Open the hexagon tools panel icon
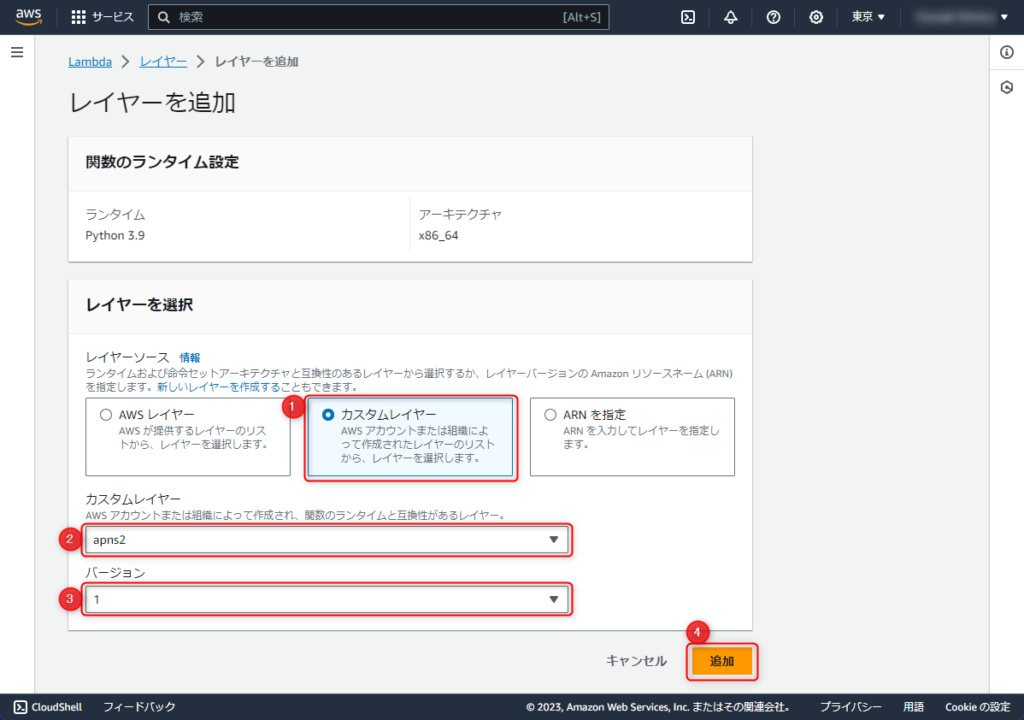This screenshot has width=1024, height=720. click(x=1006, y=87)
